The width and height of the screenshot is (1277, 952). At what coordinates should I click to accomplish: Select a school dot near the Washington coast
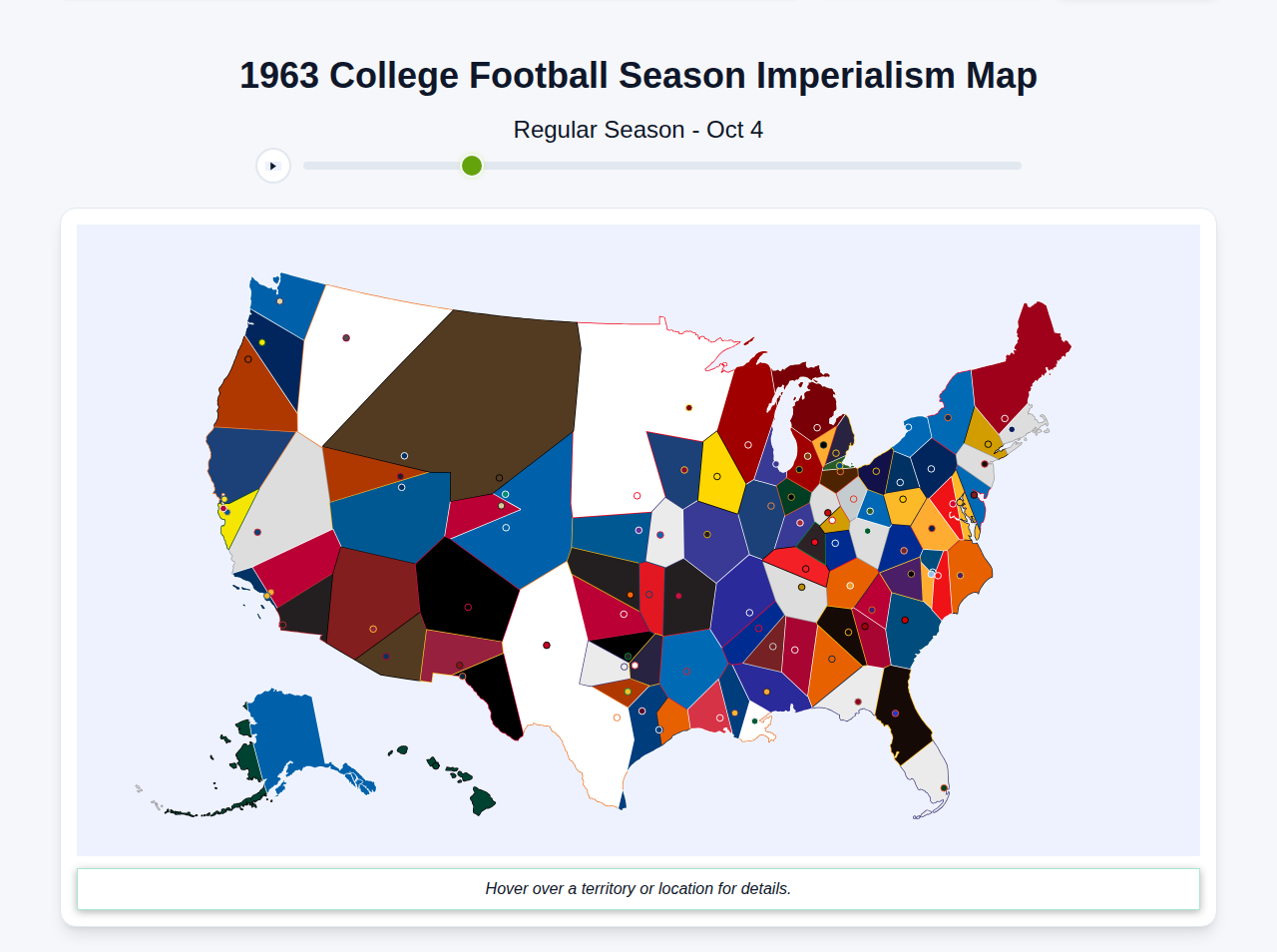[280, 300]
